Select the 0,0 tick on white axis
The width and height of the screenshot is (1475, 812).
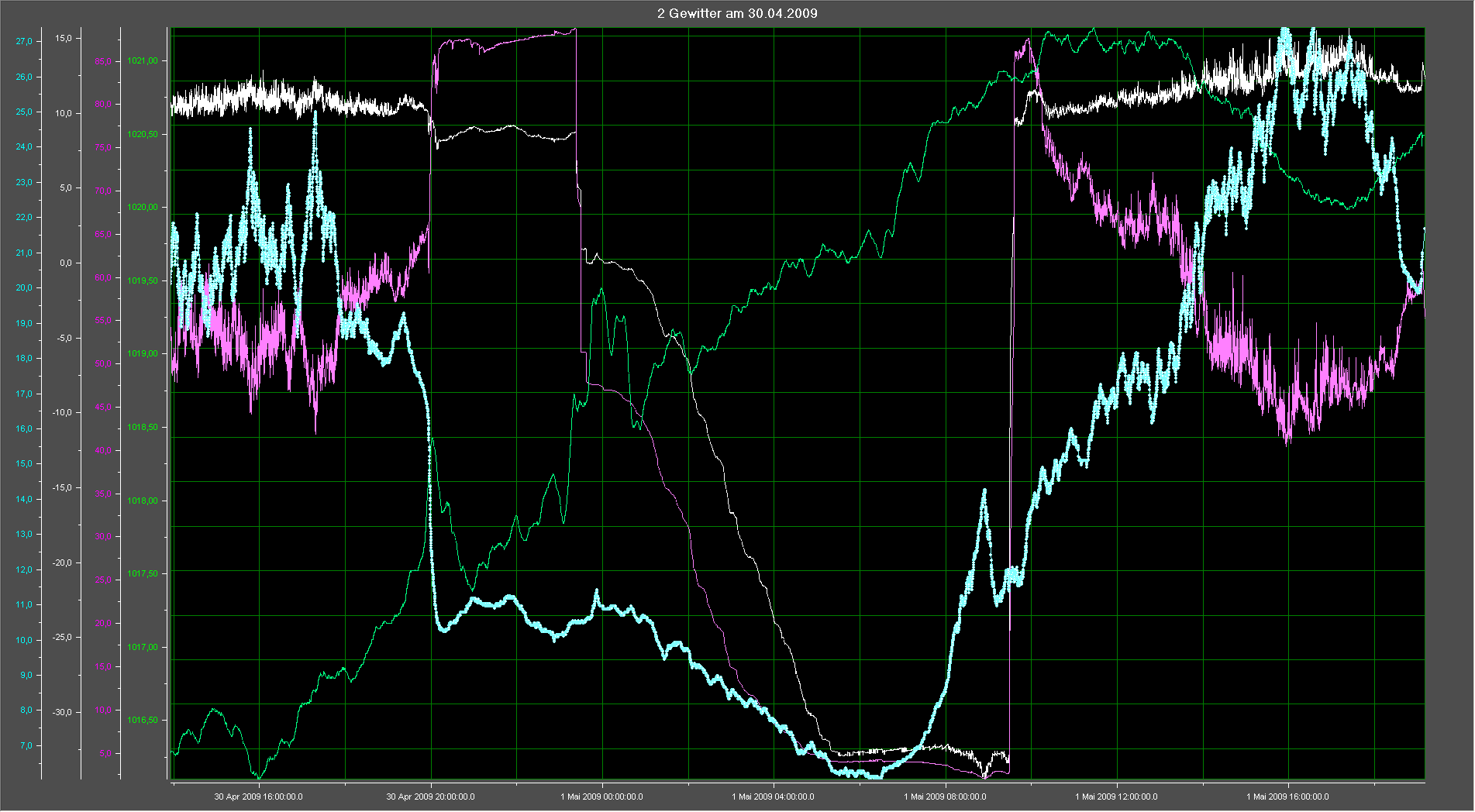pos(65,263)
